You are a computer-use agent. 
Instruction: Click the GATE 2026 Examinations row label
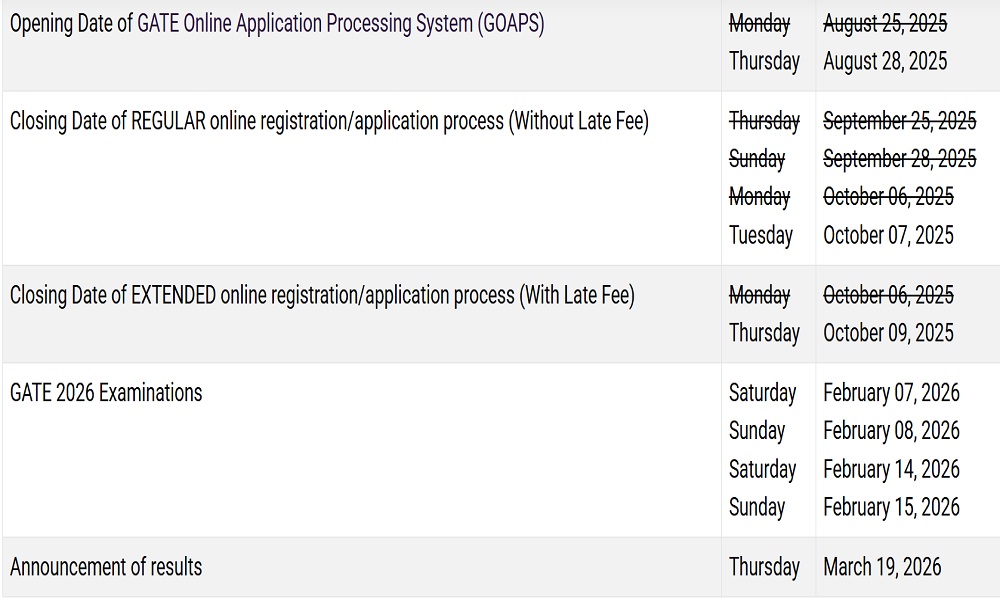[106, 393]
